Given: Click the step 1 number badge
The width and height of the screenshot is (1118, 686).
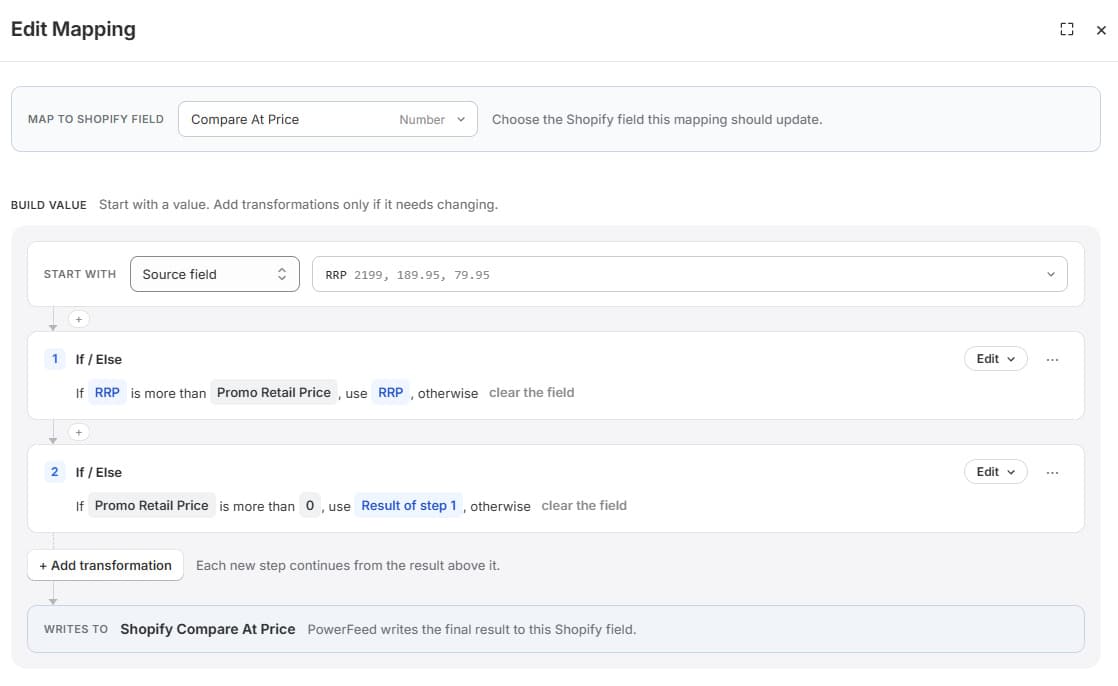Looking at the screenshot, I should 54,359.
